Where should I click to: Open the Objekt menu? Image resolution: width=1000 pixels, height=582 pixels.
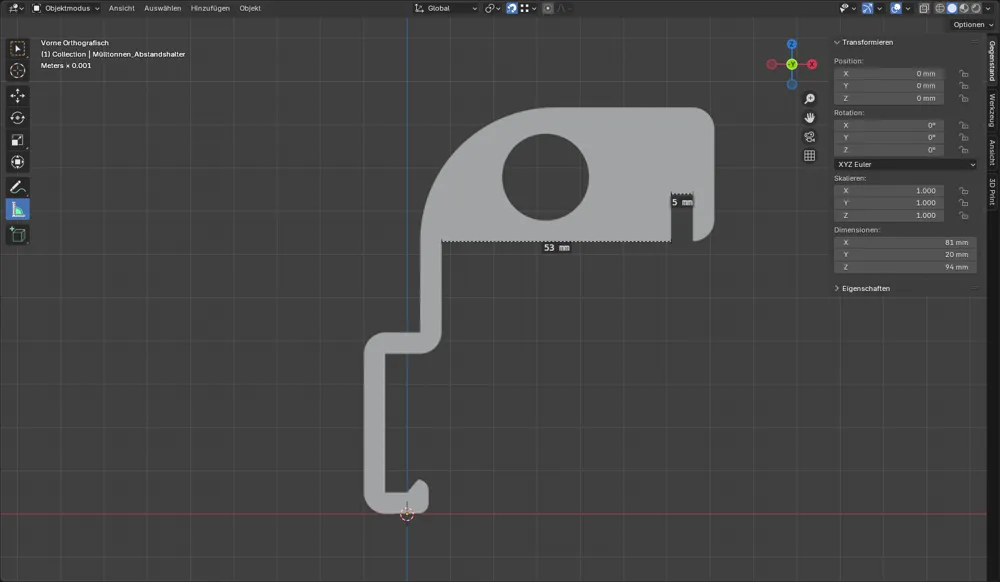(x=250, y=8)
